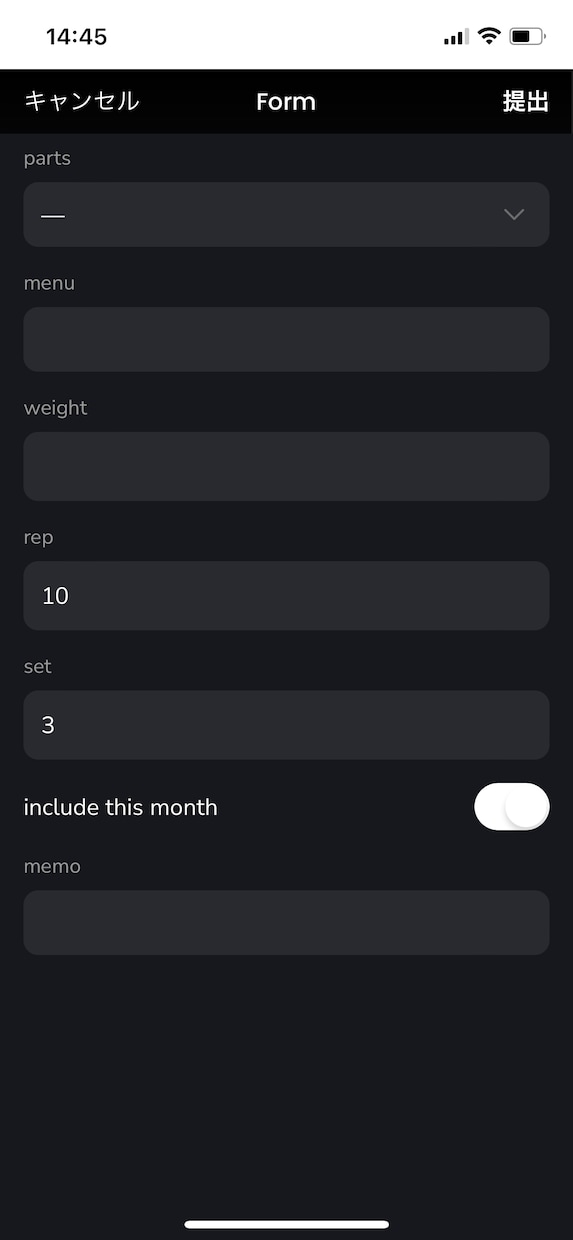Focus the memo input field

[x=286, y=922]
